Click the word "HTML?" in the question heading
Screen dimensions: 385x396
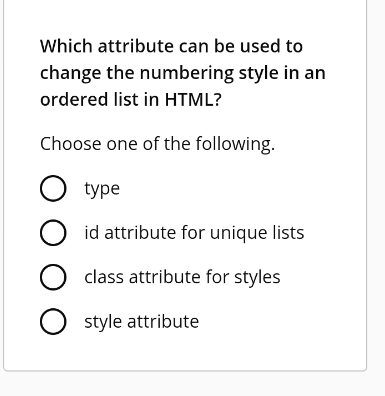click(193, 99)
